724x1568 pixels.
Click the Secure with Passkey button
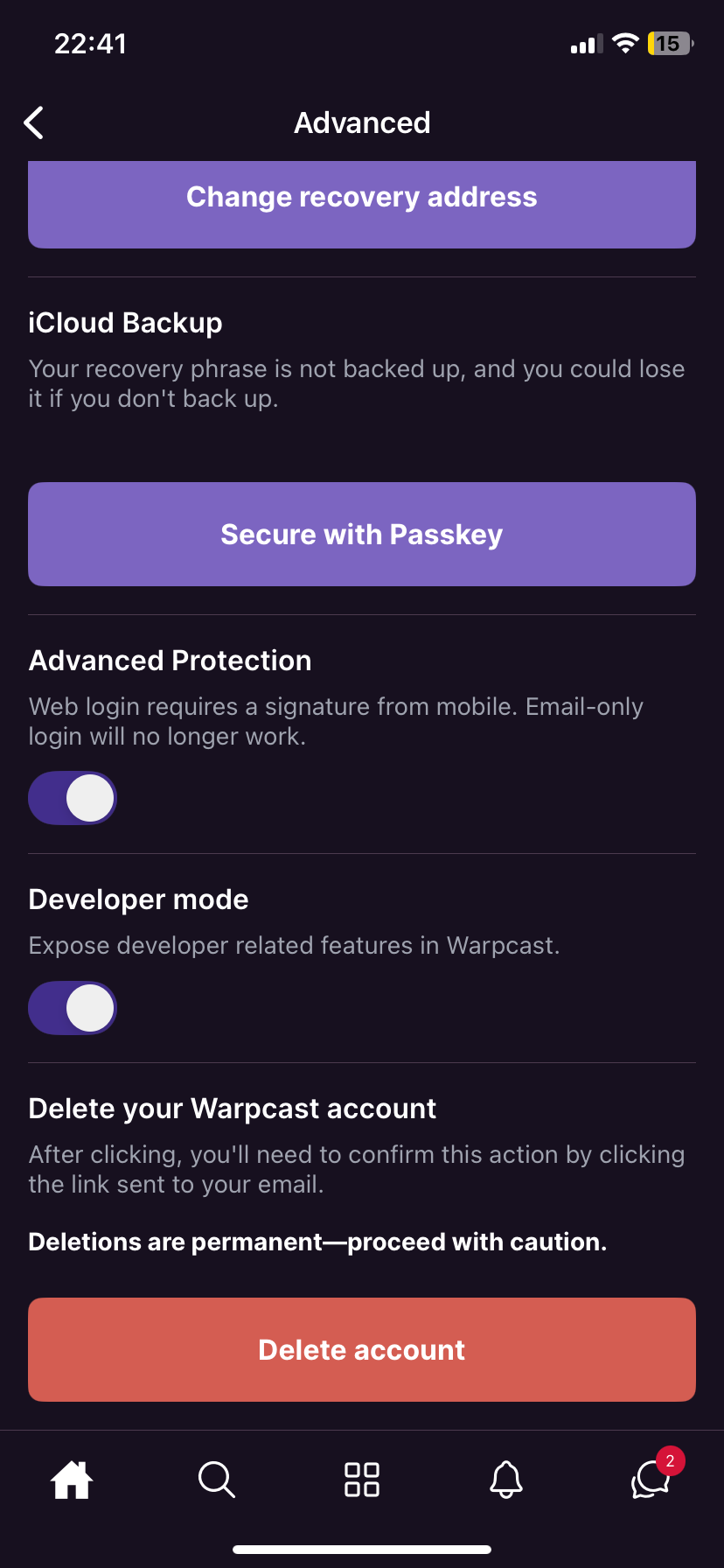coord(361,534)
